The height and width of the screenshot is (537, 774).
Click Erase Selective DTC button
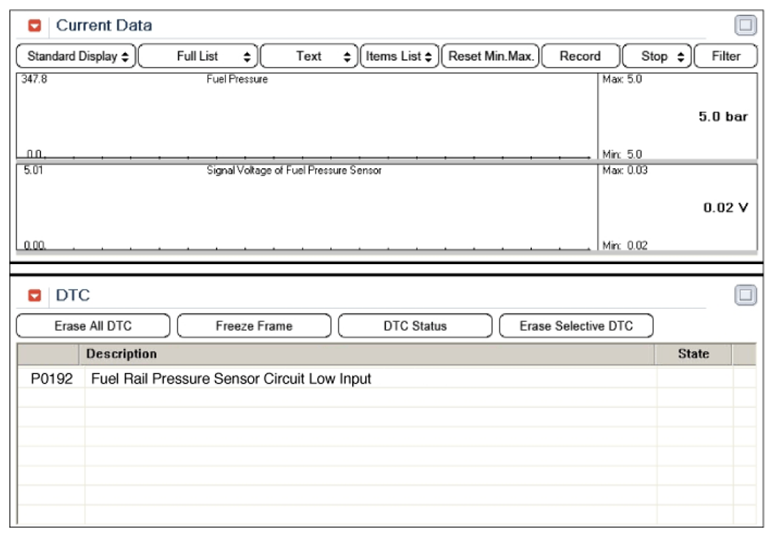(x=576, y=326)
